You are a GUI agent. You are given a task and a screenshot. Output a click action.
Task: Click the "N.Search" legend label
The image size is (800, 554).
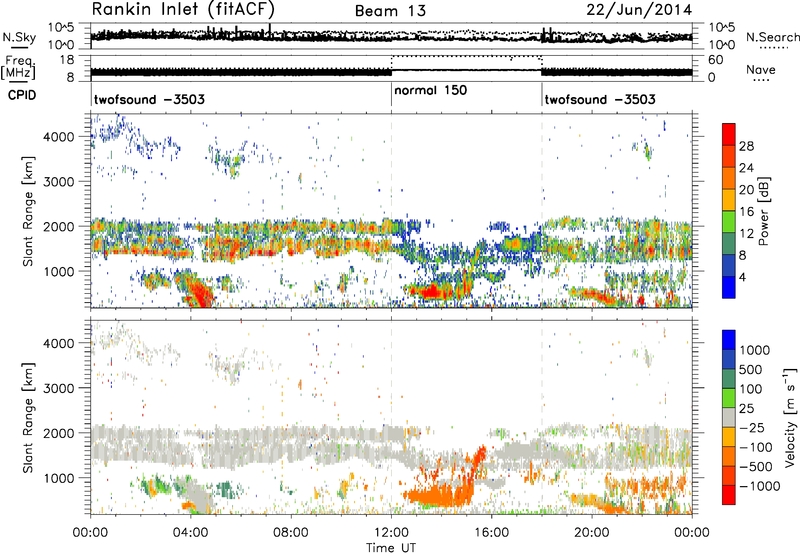tap(772, 37)
